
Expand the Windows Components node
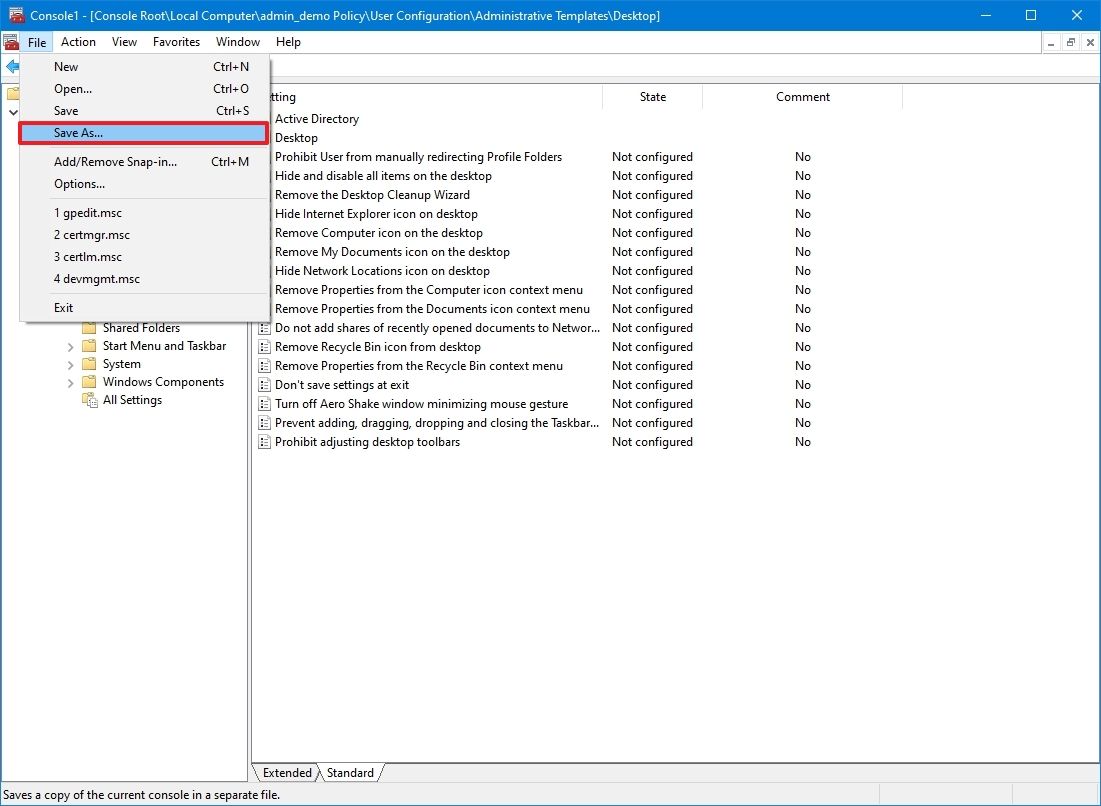[70, 381]
